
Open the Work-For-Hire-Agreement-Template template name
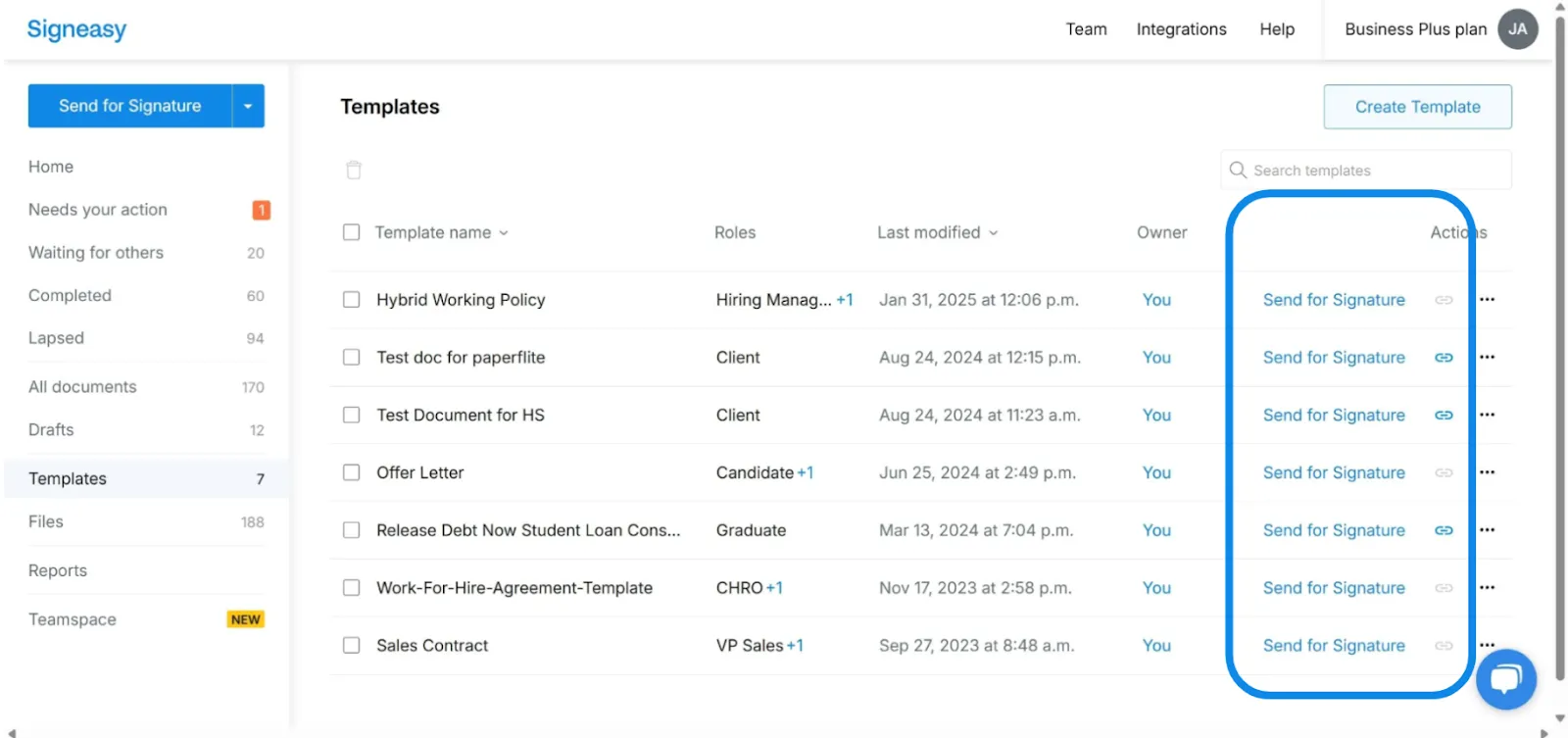514,588
